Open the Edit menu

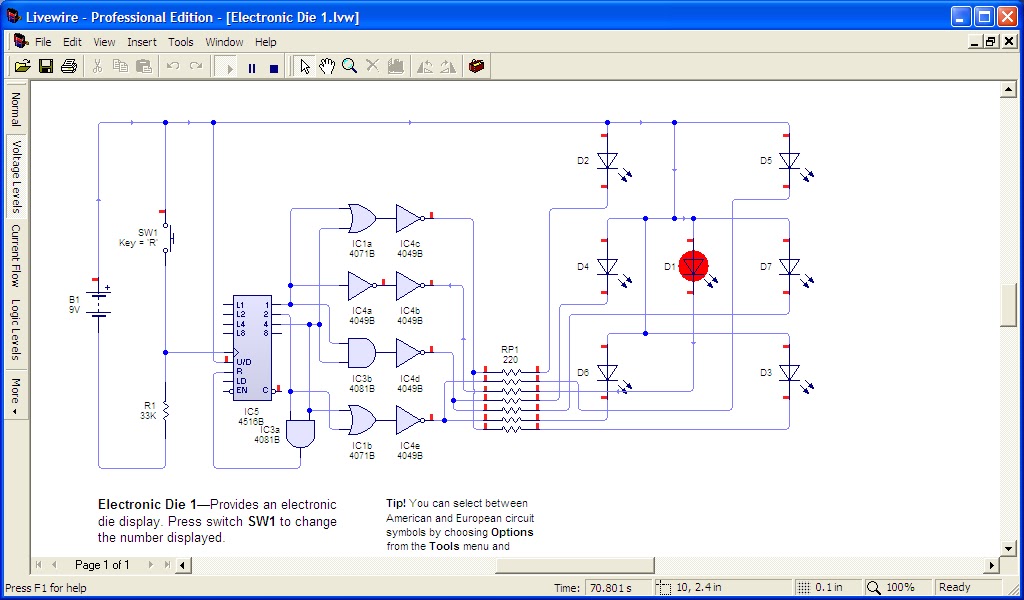coord(72,42)
